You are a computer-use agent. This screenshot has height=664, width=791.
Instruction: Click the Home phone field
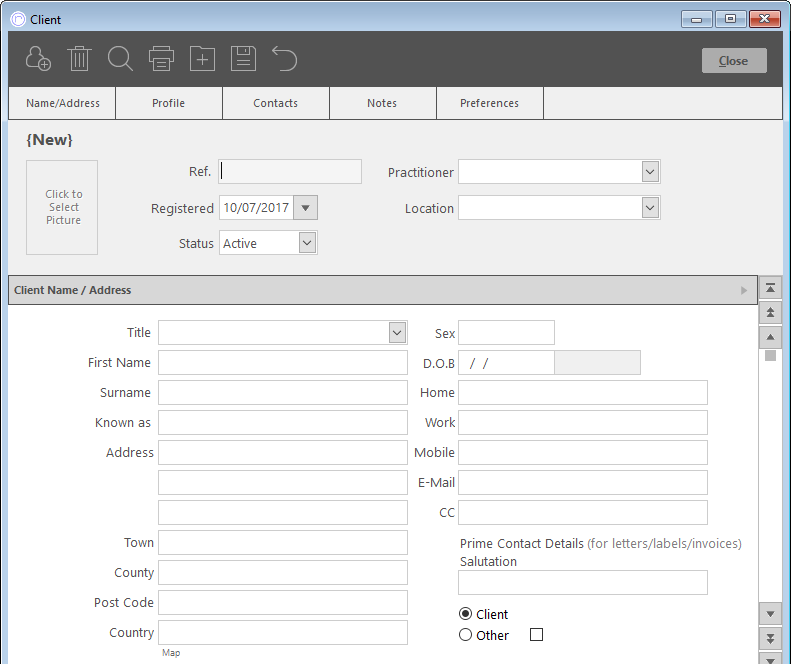pos(583,393)
